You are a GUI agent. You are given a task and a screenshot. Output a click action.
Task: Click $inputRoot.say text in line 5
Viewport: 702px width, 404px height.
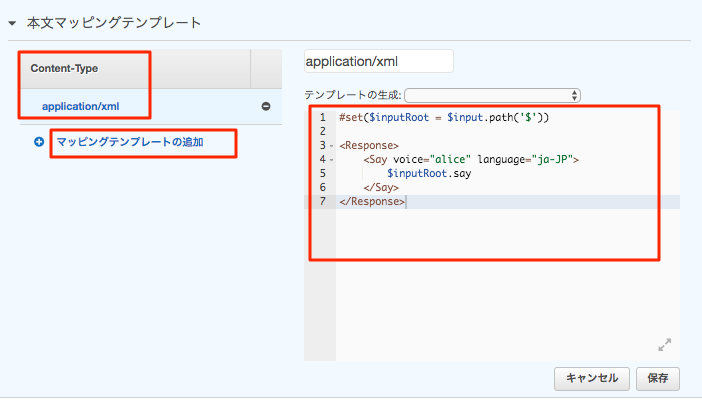pyautogui.click(x=429, y=174)
